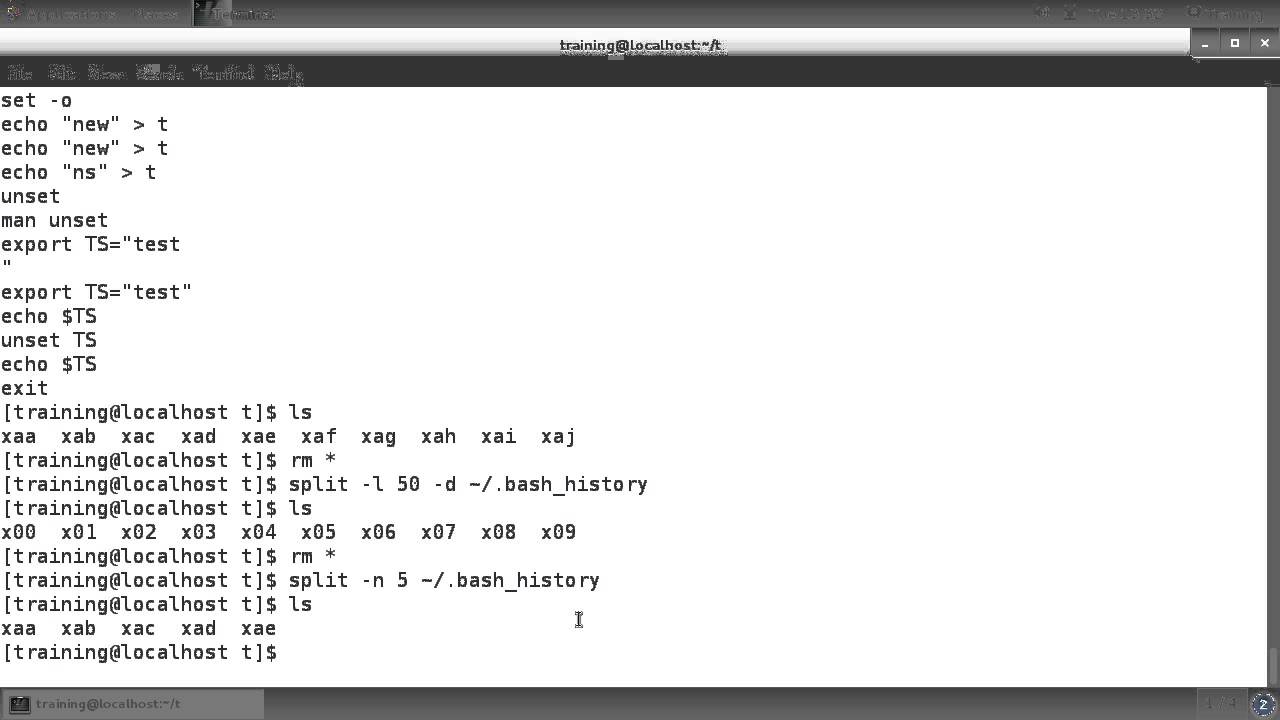Click file name xae in last listing
The width and height of the screenshot is (1280, 720).
tap(258, 628)
